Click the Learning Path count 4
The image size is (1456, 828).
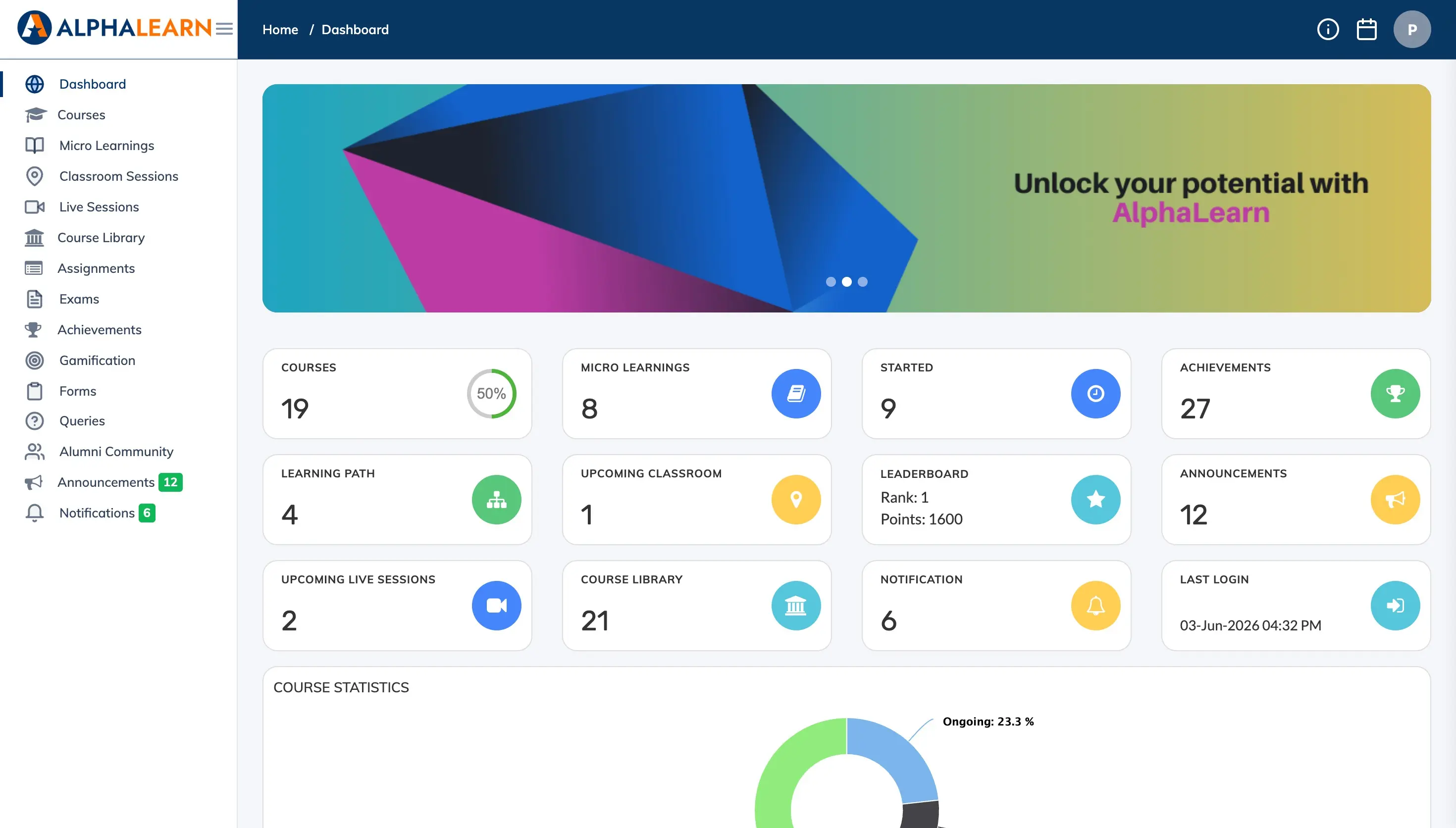[290, 515]
